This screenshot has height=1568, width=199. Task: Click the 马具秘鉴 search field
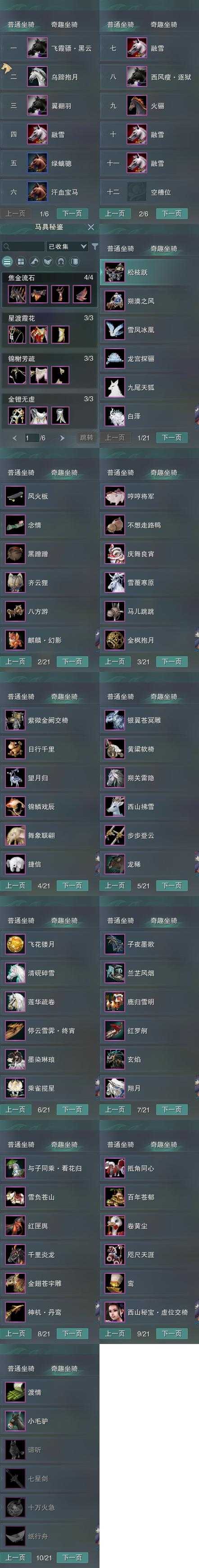pos(23,246)
